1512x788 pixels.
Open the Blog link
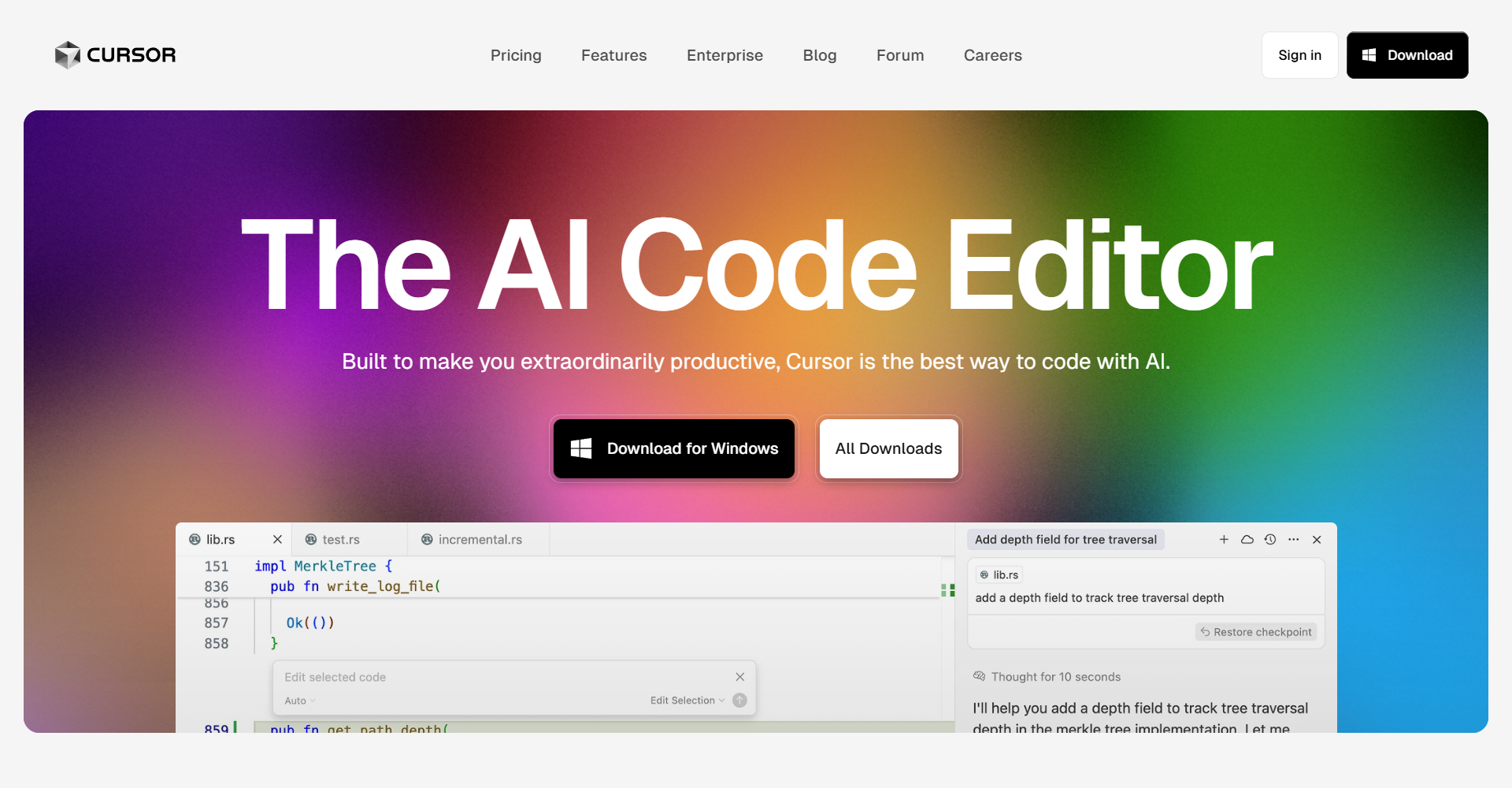click(820, 55)
